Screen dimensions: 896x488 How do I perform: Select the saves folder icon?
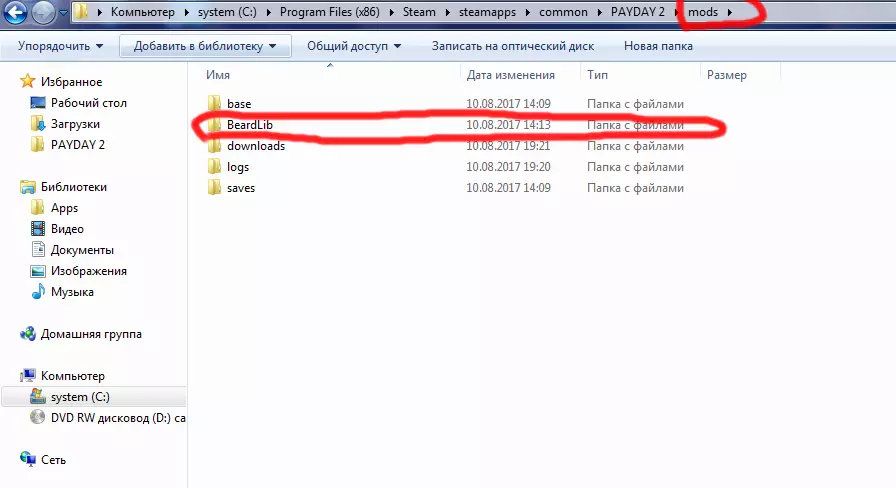point(214,188)
